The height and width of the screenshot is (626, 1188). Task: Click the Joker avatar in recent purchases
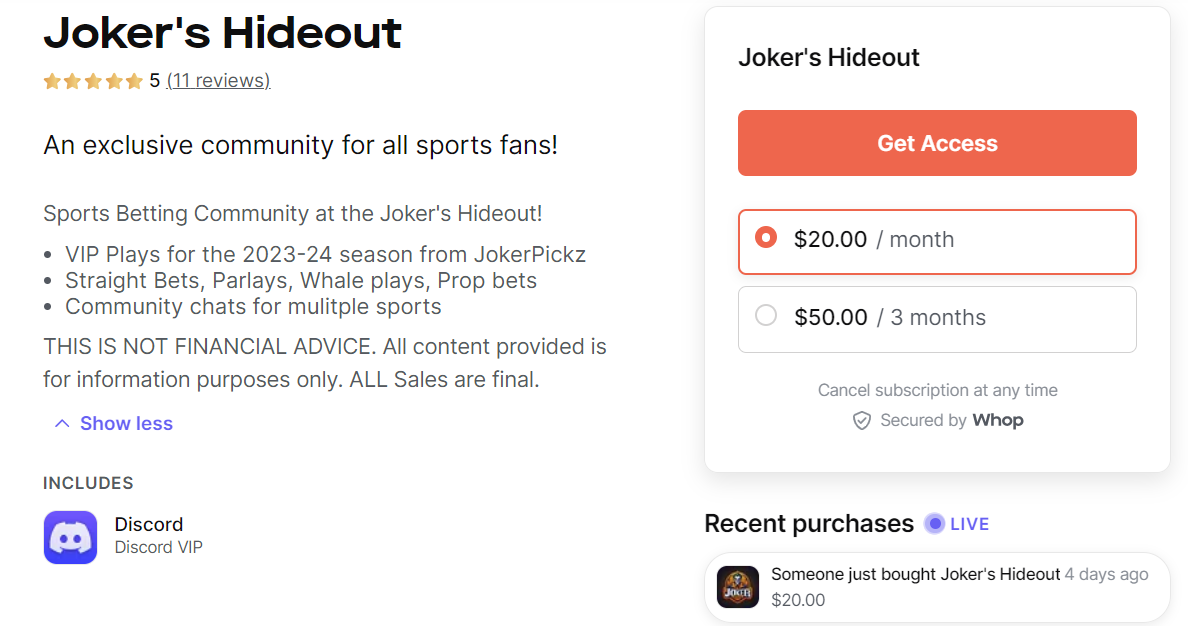click(737, 587)
